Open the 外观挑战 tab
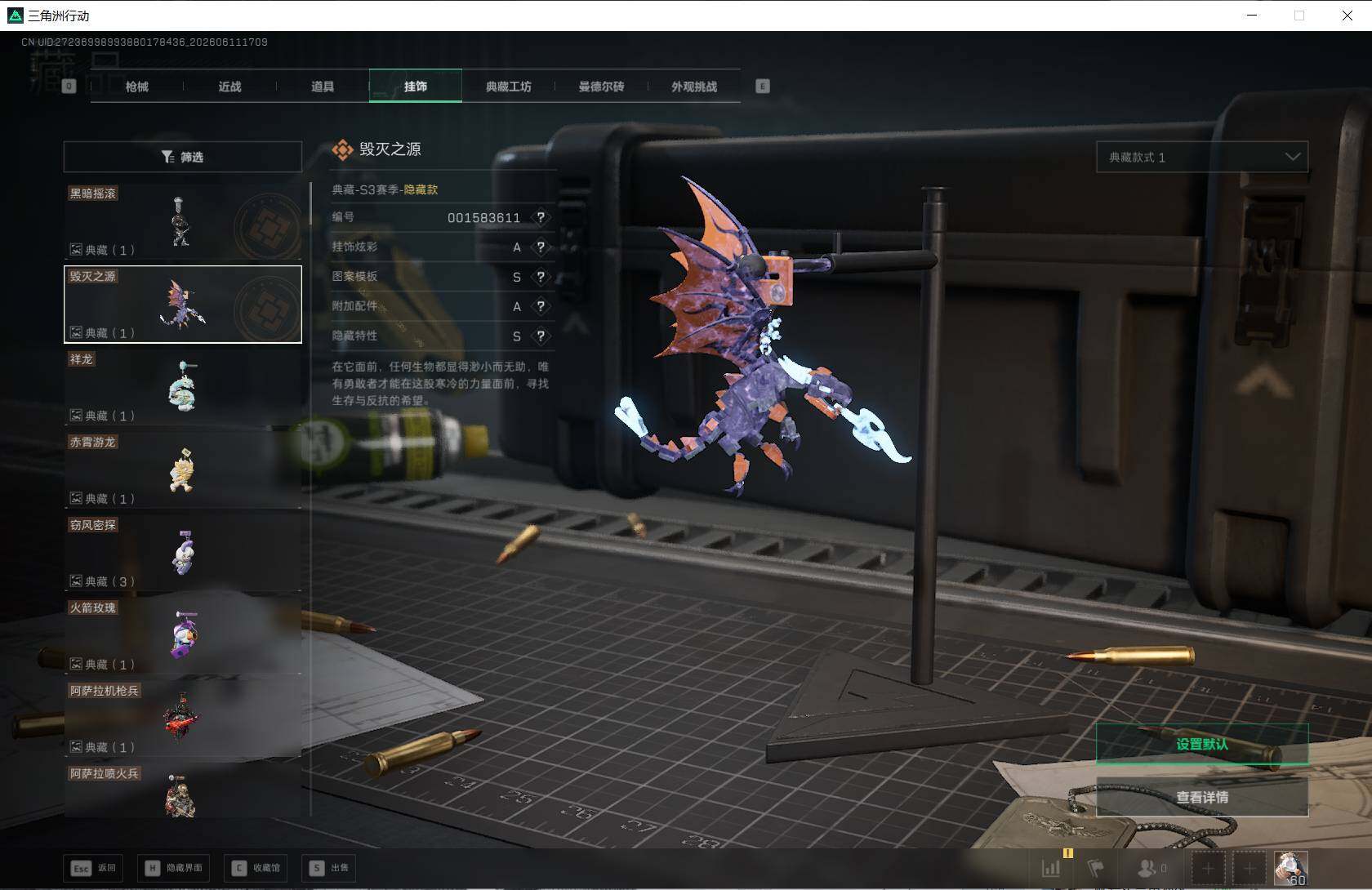Image resolution: width=1372 pixels, height=890 pixels. tap(694, 87)
